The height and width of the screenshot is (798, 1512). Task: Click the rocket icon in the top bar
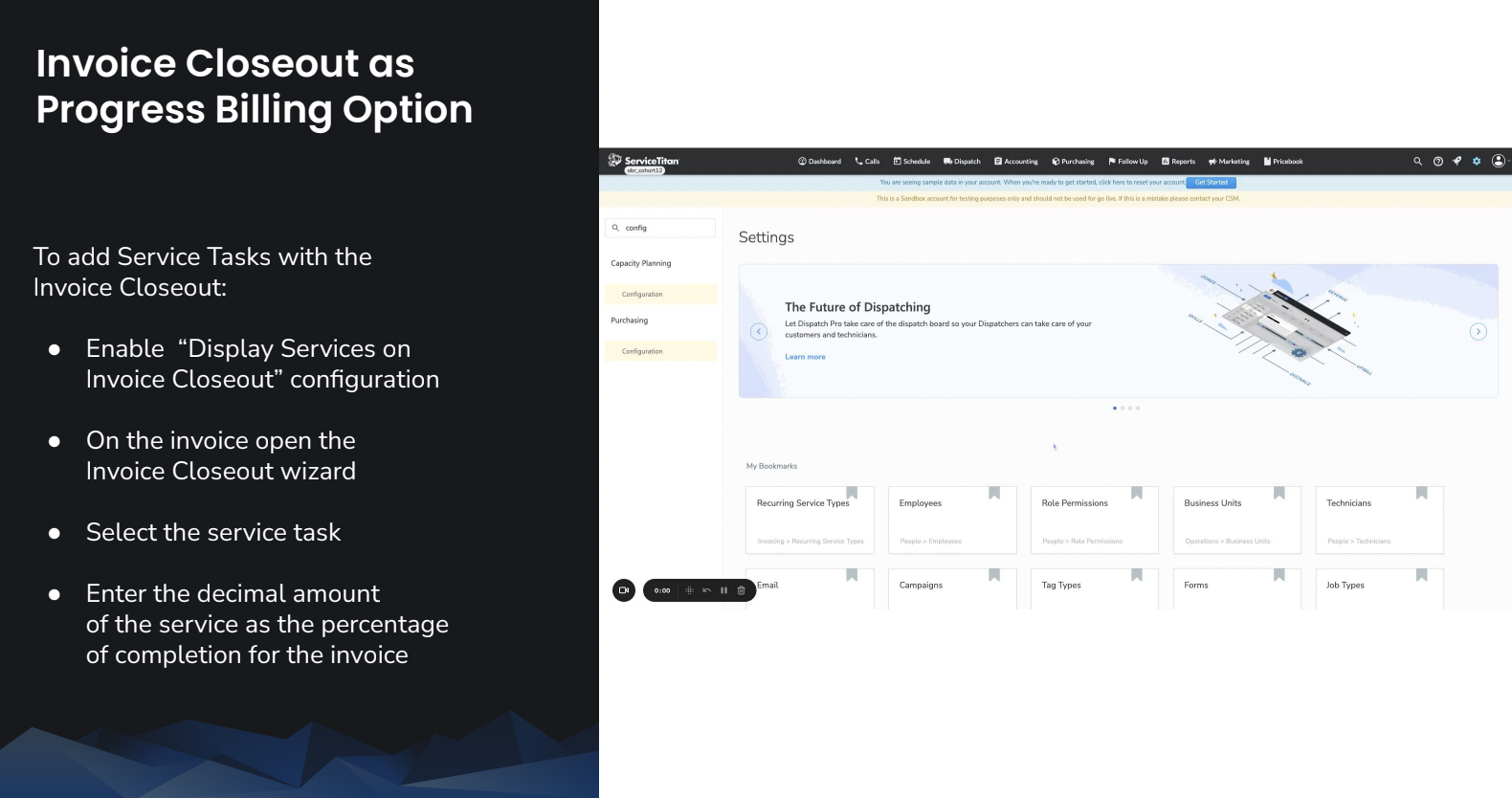coord(1456,161)
